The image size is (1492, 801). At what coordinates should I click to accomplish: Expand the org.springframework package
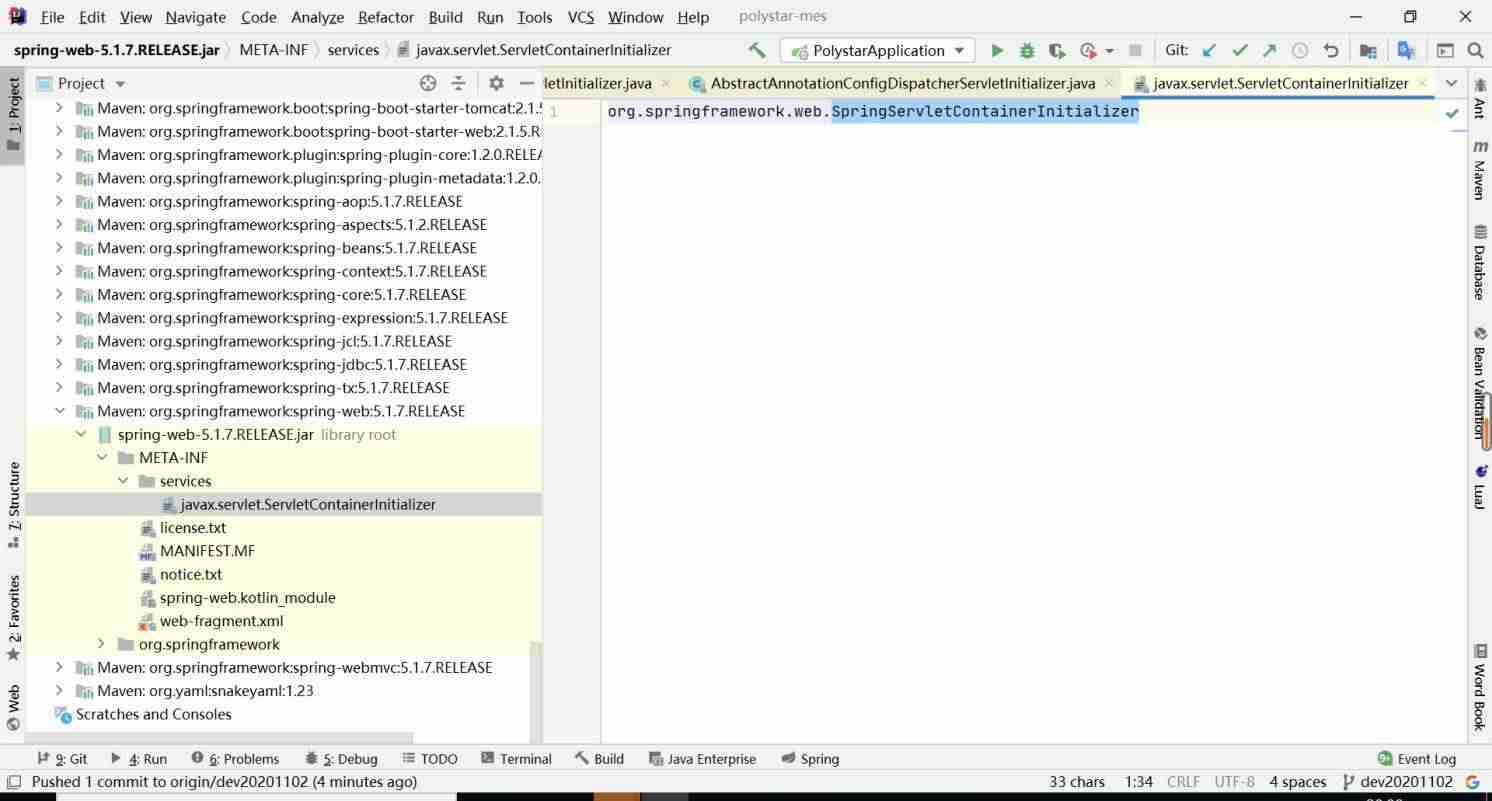pos(101,644)
